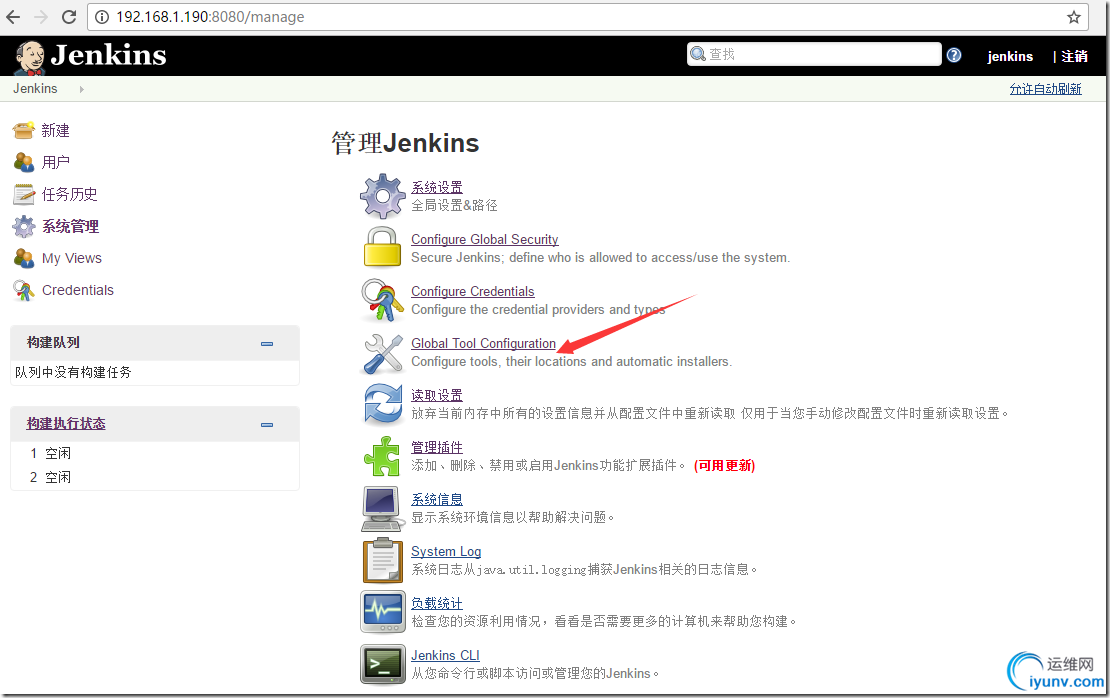Click the Jenkins header title text

(108, 55)
